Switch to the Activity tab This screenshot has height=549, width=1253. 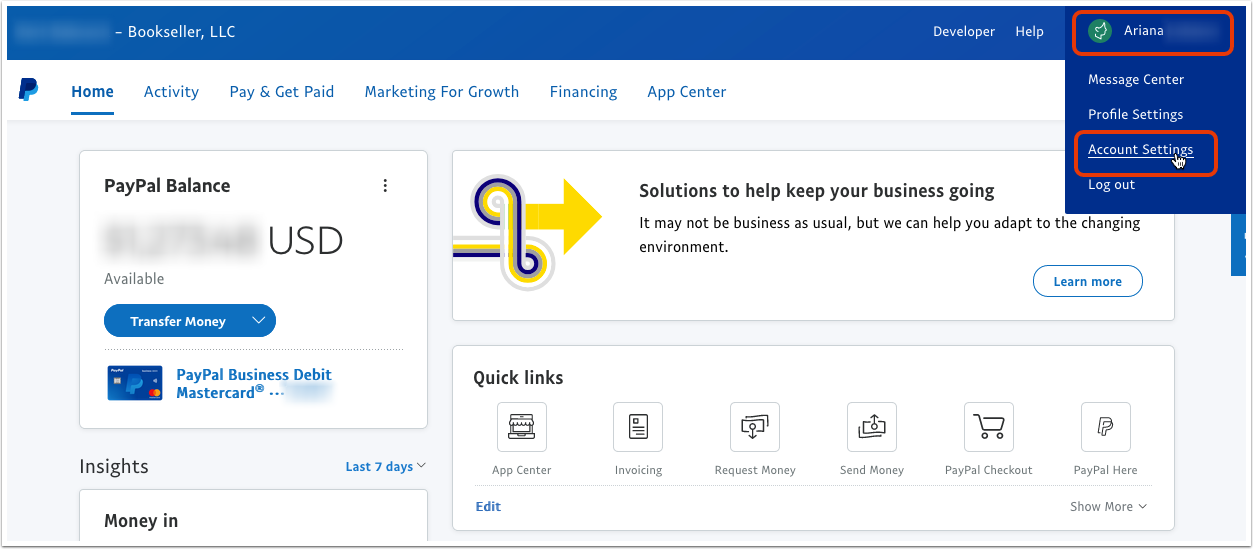coord(171,92)
